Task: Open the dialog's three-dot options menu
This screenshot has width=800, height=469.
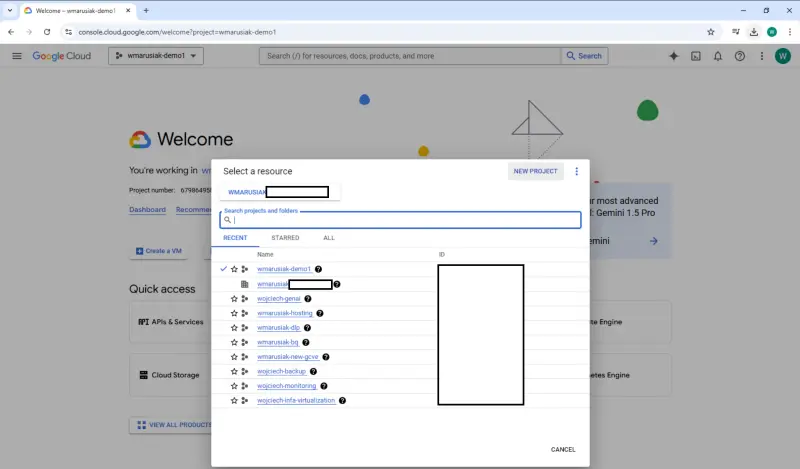Action: 577,171
